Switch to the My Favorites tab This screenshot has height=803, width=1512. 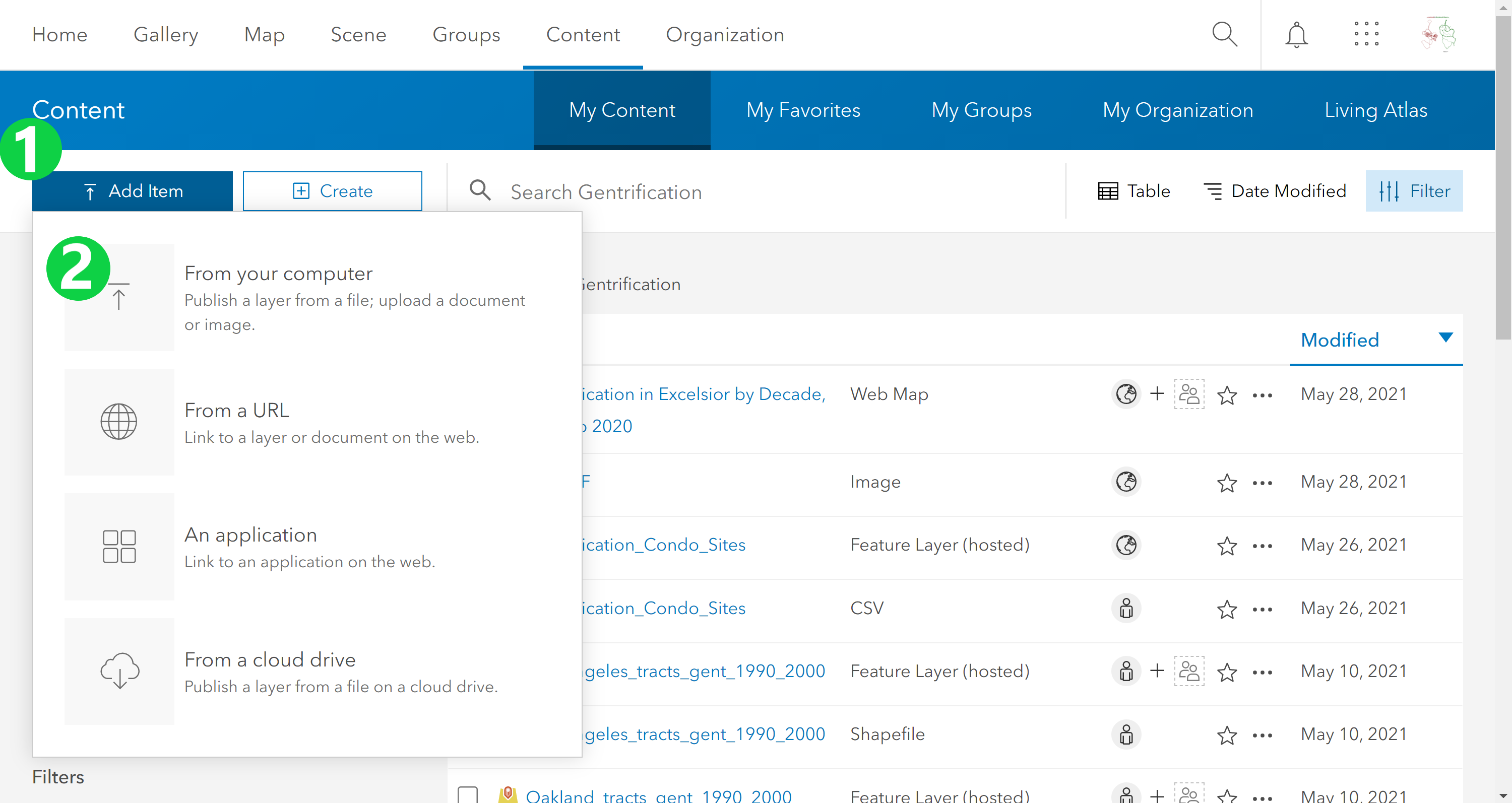803,110
